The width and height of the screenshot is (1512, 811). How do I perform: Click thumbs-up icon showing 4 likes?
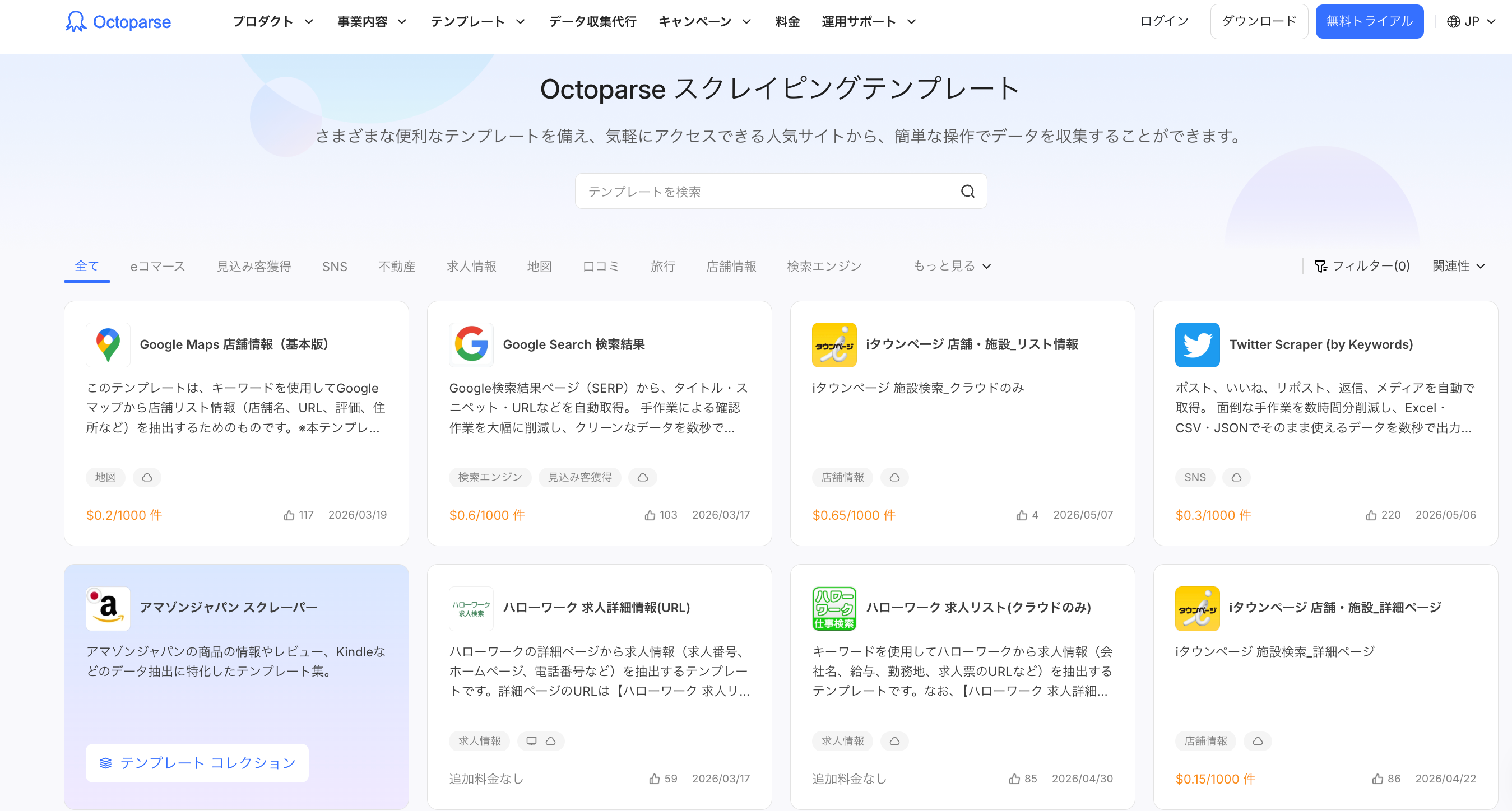coord(1022,515)
